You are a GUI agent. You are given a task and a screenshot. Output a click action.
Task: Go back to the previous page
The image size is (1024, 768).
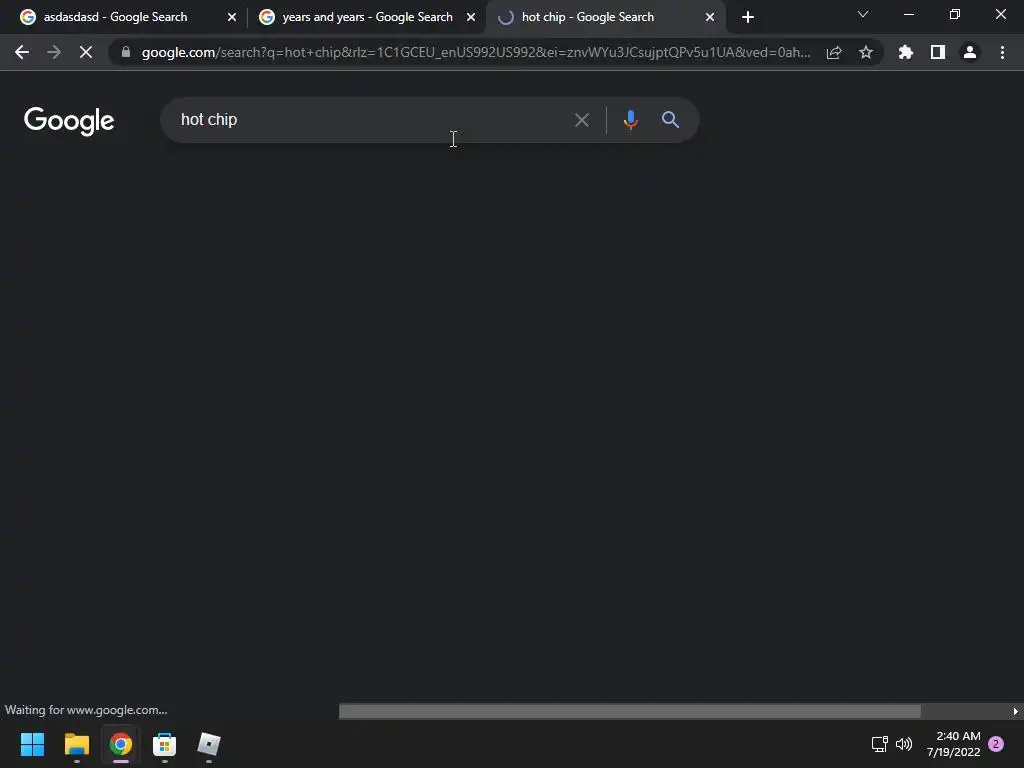[22, 52]
